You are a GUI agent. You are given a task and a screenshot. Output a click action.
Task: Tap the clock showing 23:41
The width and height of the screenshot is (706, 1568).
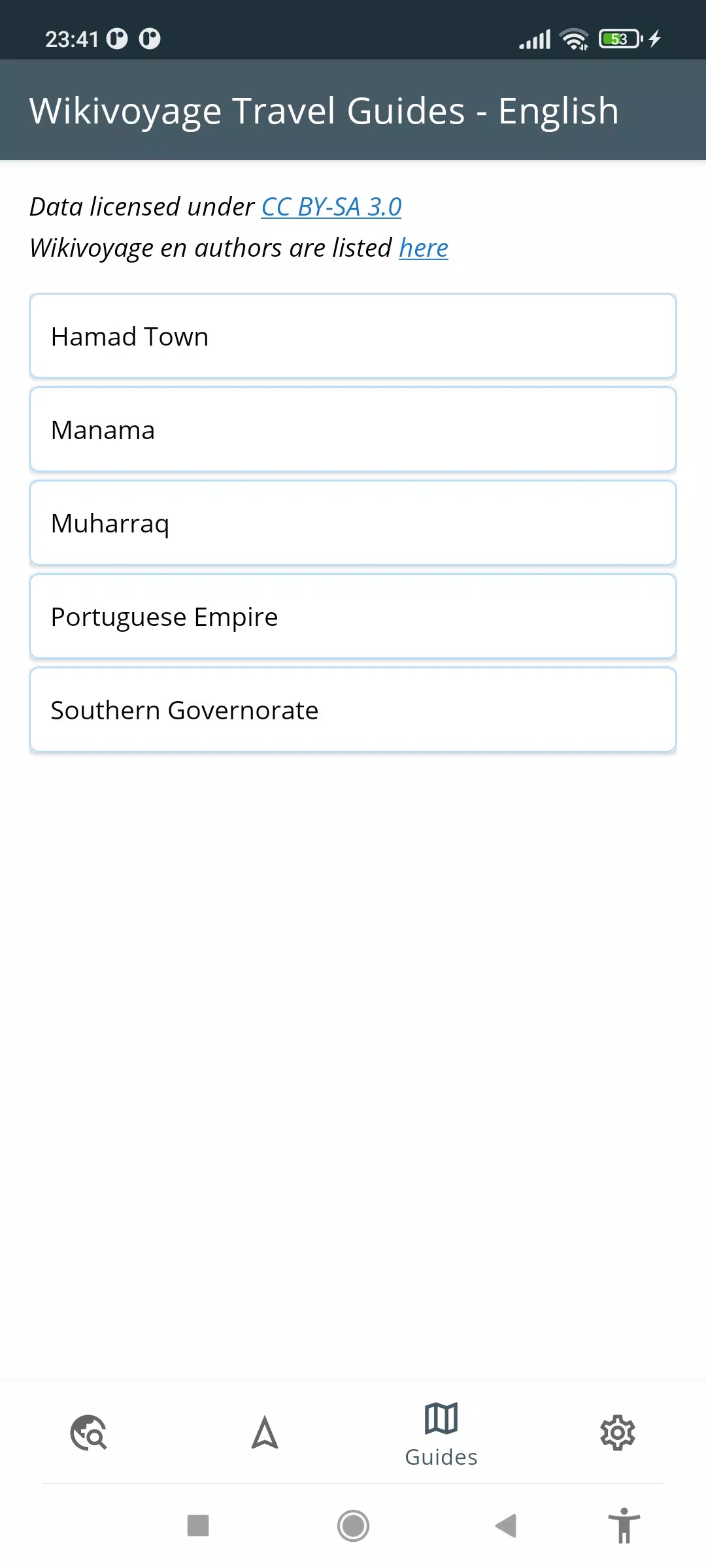(71, 39)
